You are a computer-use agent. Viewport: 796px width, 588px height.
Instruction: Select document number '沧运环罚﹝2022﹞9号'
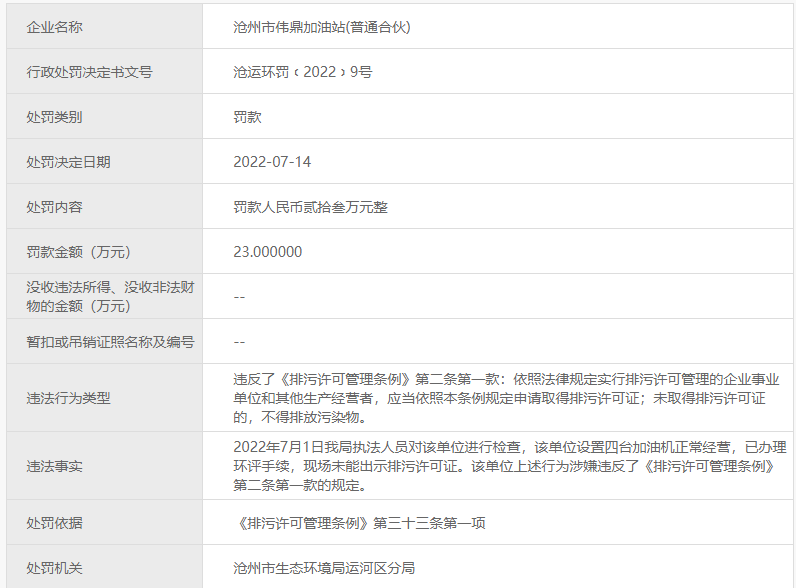[303, 72]
